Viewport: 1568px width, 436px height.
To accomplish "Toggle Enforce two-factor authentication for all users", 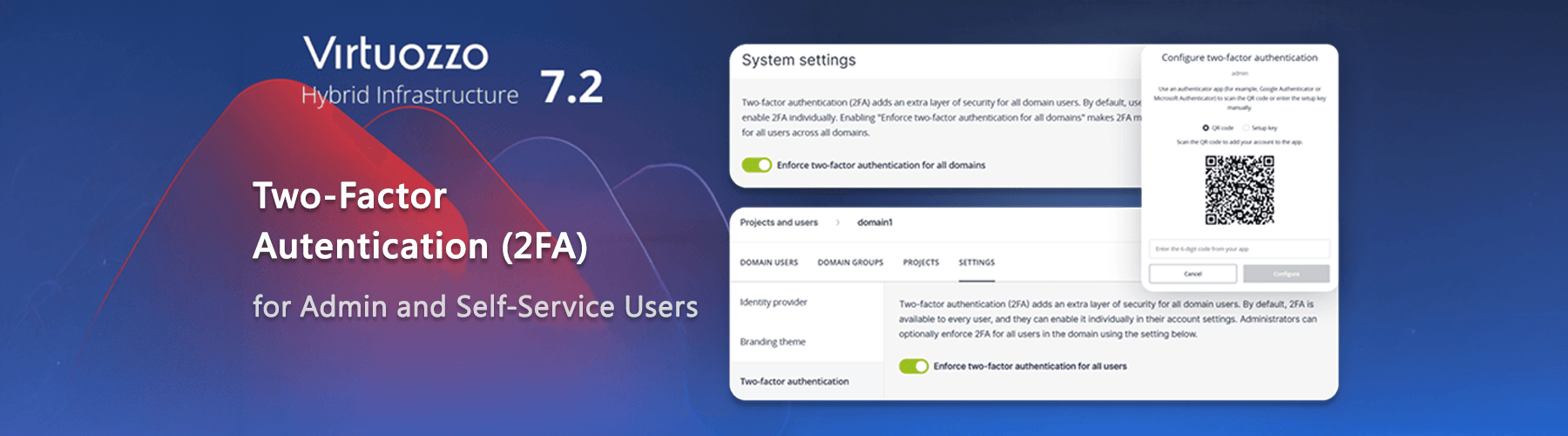I will tap(914, 366).
